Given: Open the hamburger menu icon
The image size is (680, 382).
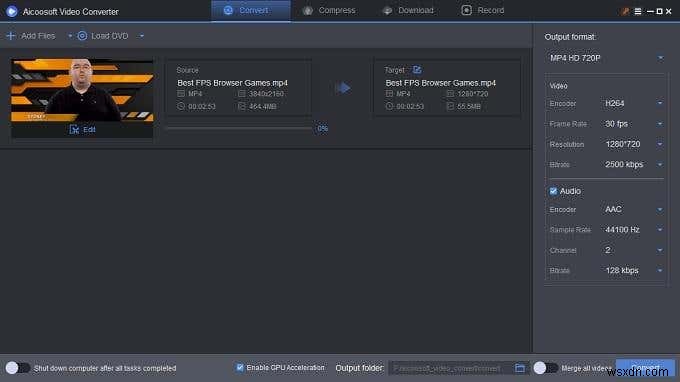Looking at the screenshot, I should [x=638, y=12].
